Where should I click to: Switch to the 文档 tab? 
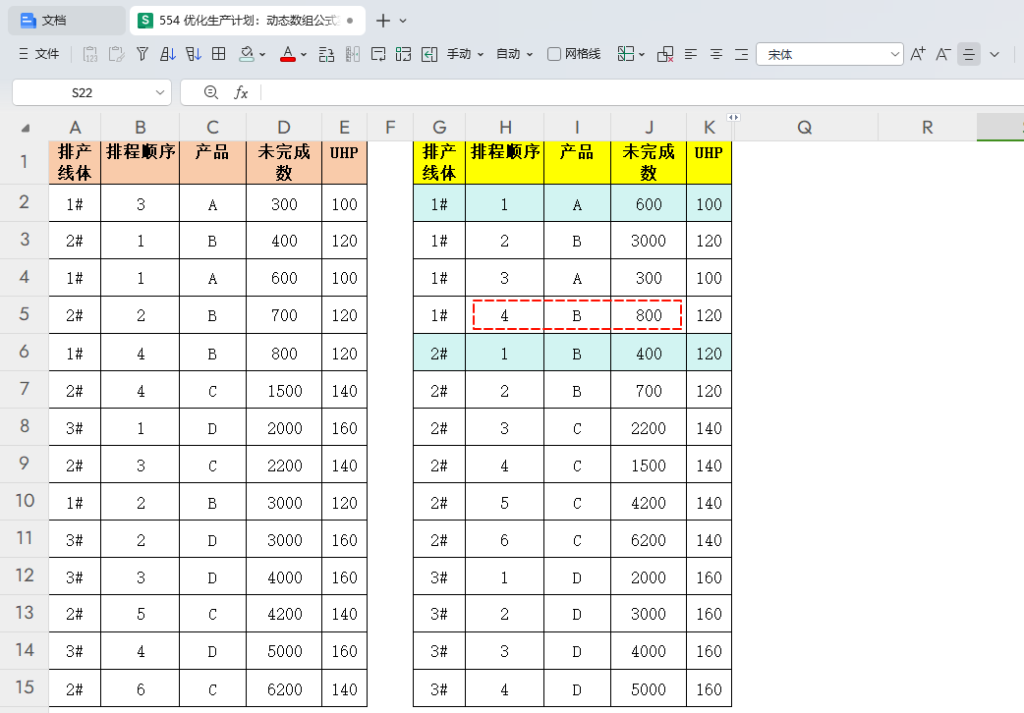(67, 20)
